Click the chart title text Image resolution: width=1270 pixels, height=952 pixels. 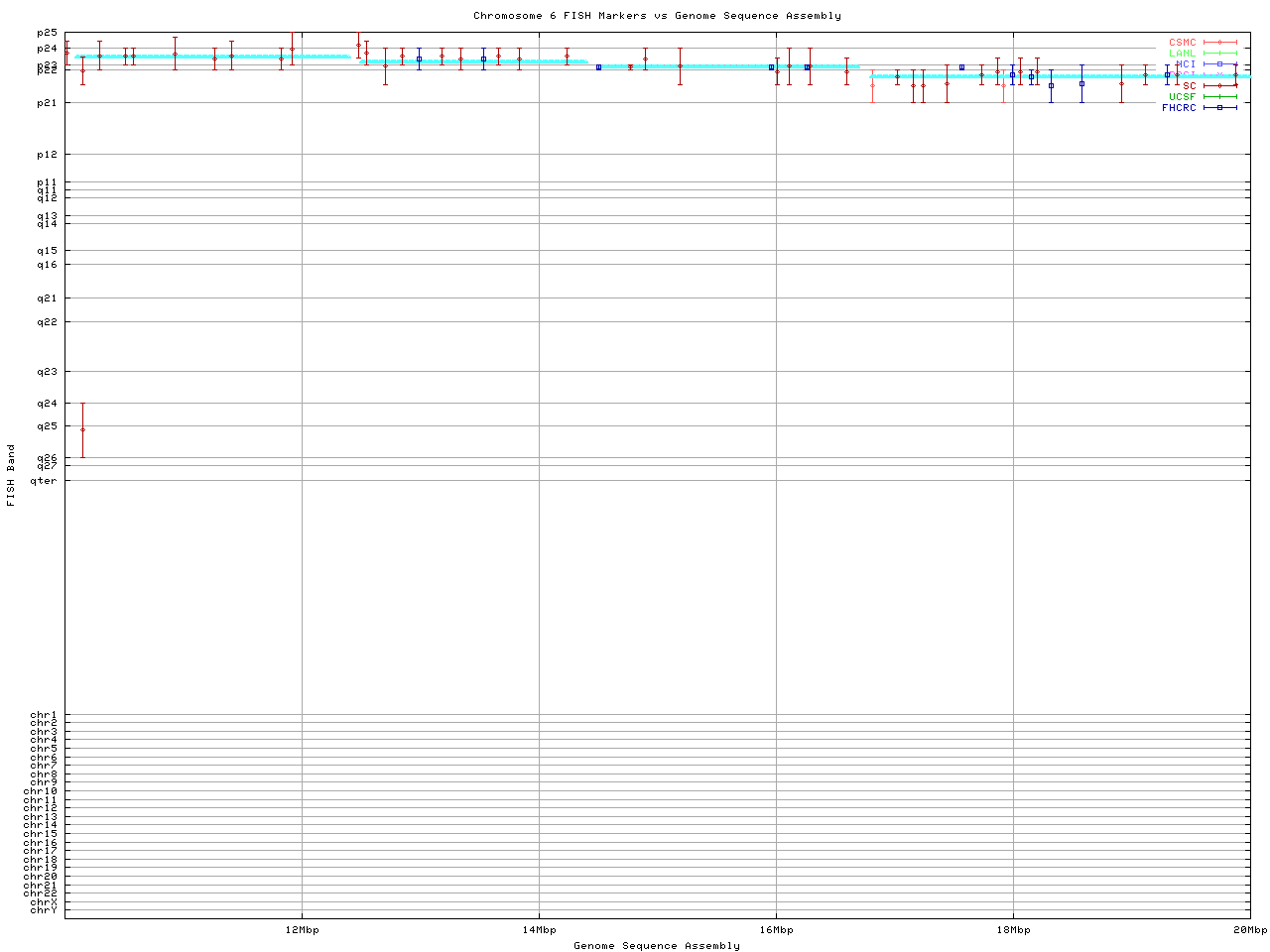657,16
